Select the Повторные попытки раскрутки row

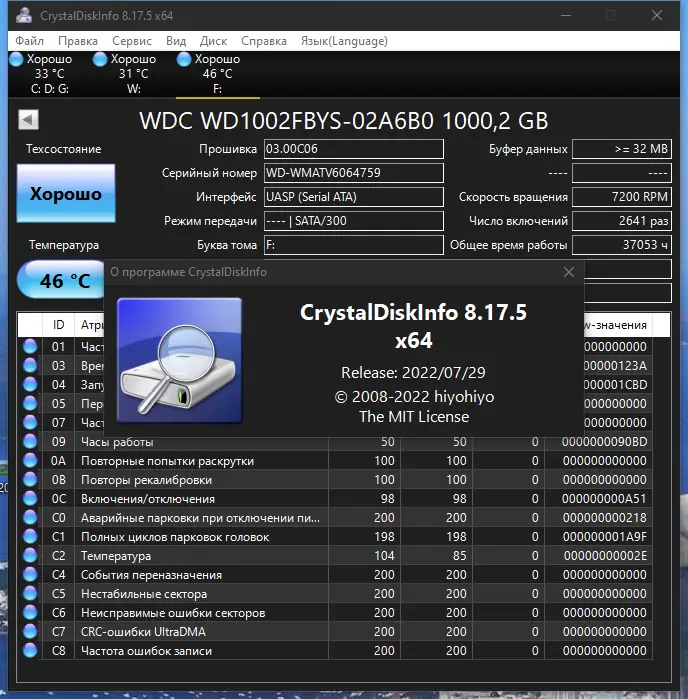point(335,461)
